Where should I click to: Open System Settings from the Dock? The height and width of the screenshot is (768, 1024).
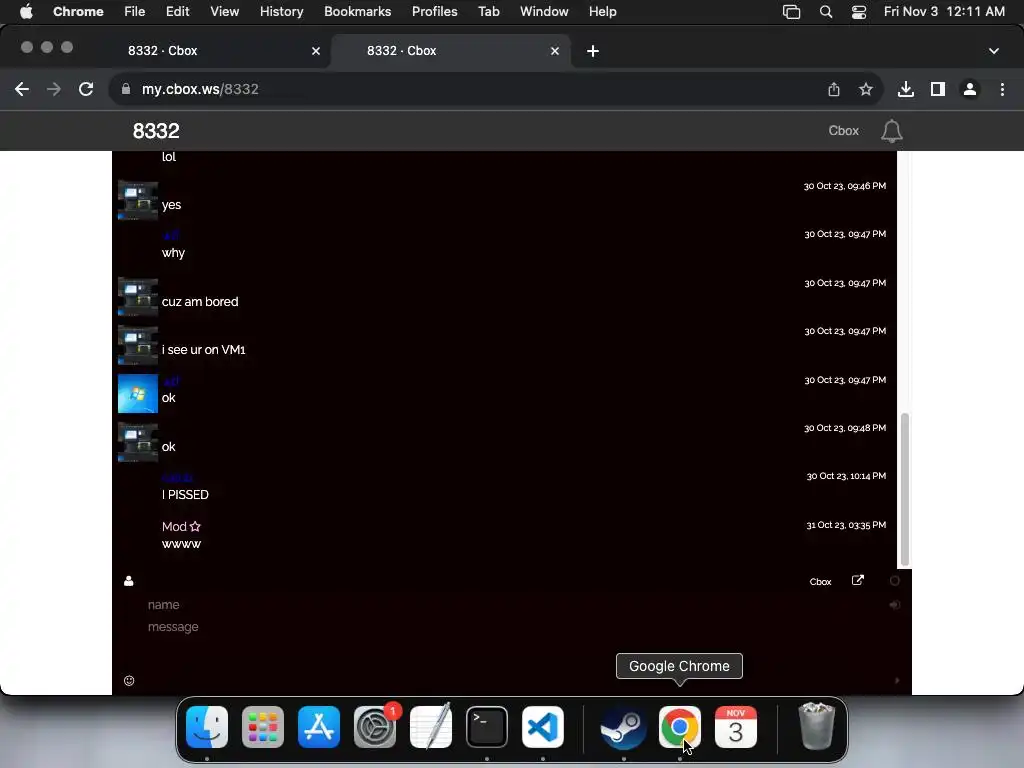tap(375, 727)
